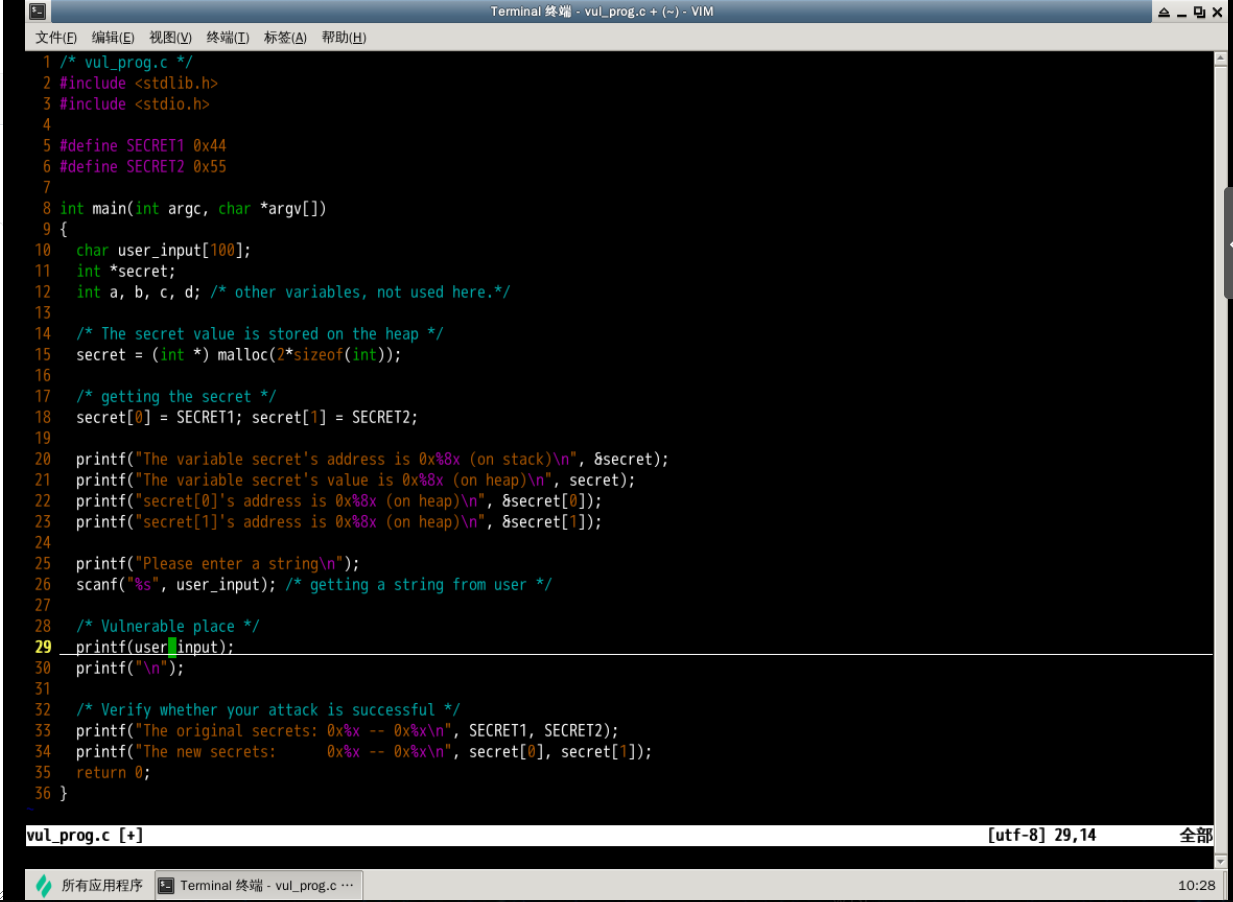
Task: Close the Terminal VIM window
Action: coord(1217,13)
